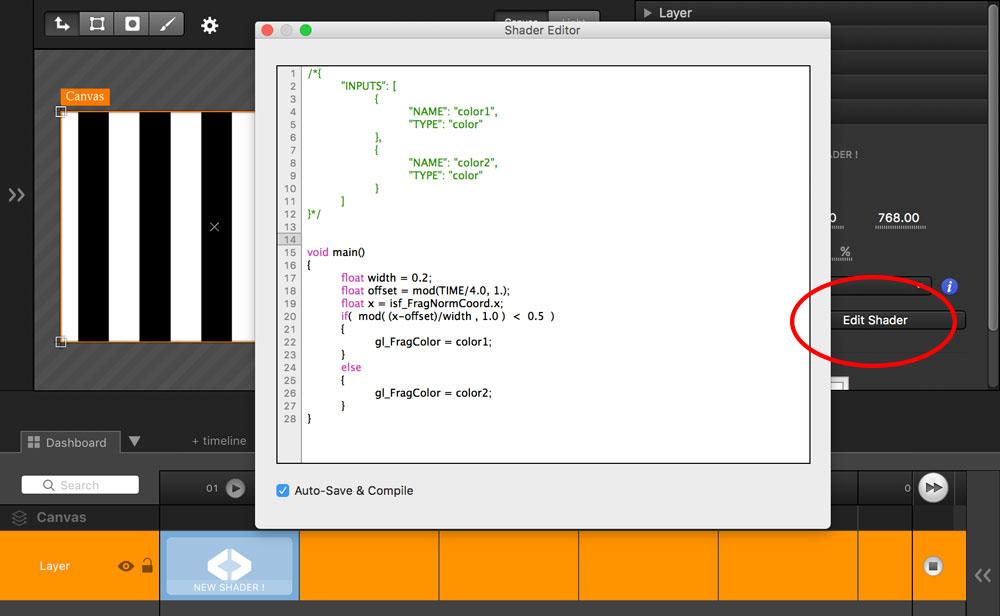Click the Edit Shader button
This screenshot has width=1000, height=616.
click(x=875, y=320)
